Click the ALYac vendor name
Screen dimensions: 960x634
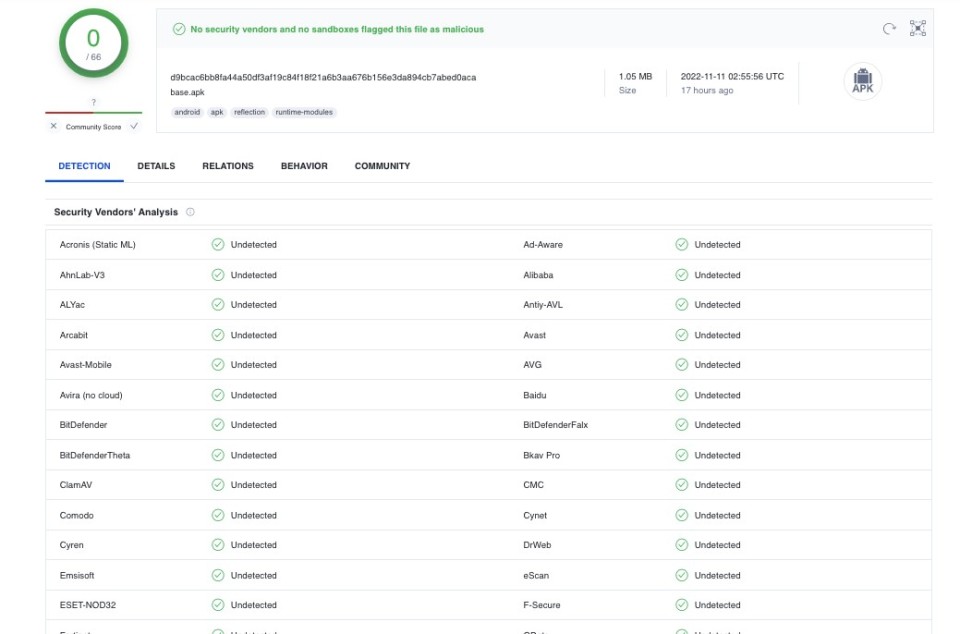coord(72,305)
